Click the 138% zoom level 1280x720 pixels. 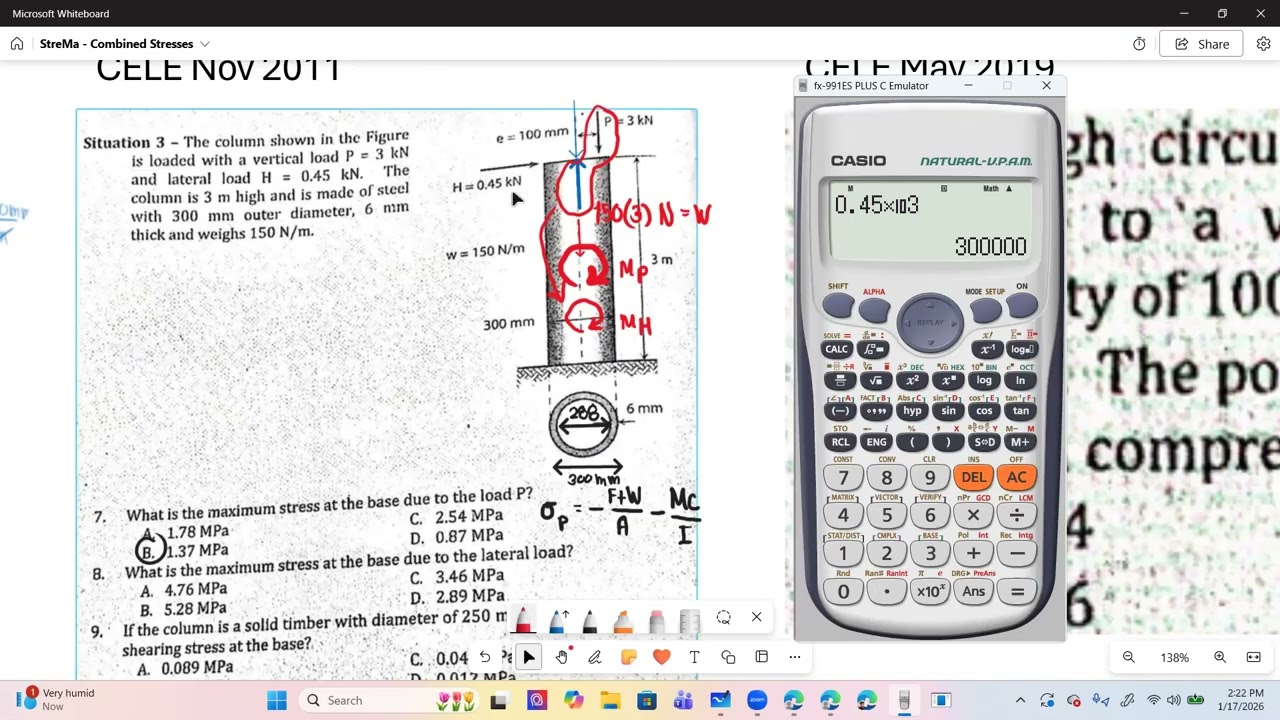point(1174,658)
